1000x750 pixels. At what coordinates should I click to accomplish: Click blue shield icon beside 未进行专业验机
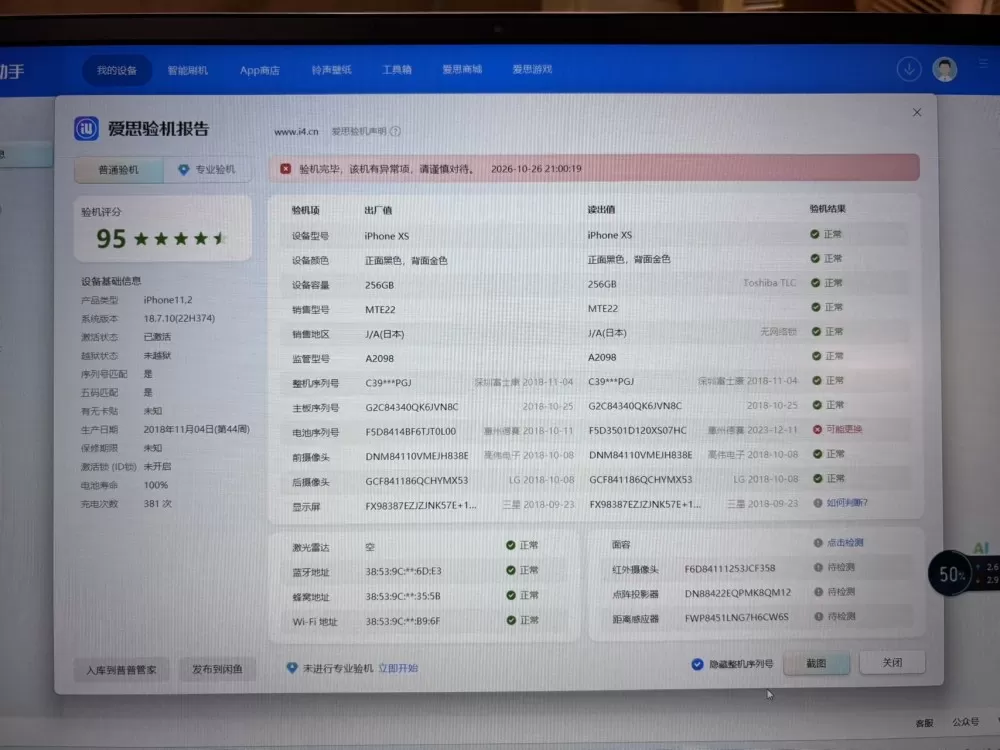[292, 668]
